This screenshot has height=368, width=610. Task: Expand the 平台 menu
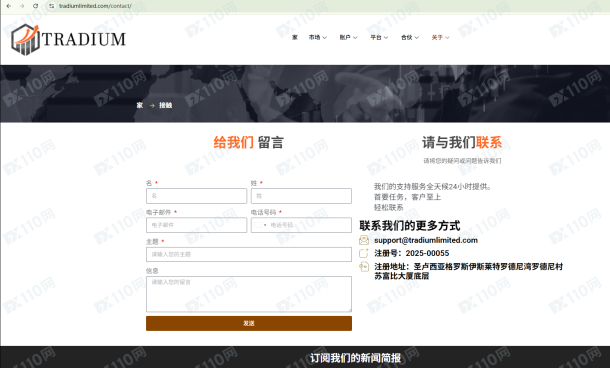tap(379, 37)
